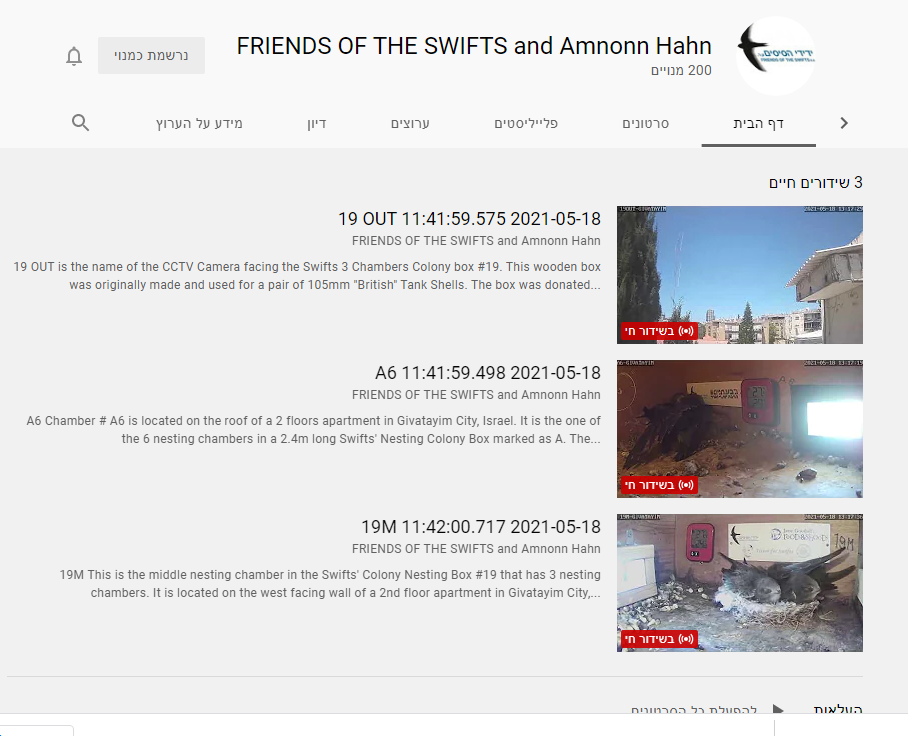
Task: Open the 19 OUT live stream title
Action: (x=469, y=219)
